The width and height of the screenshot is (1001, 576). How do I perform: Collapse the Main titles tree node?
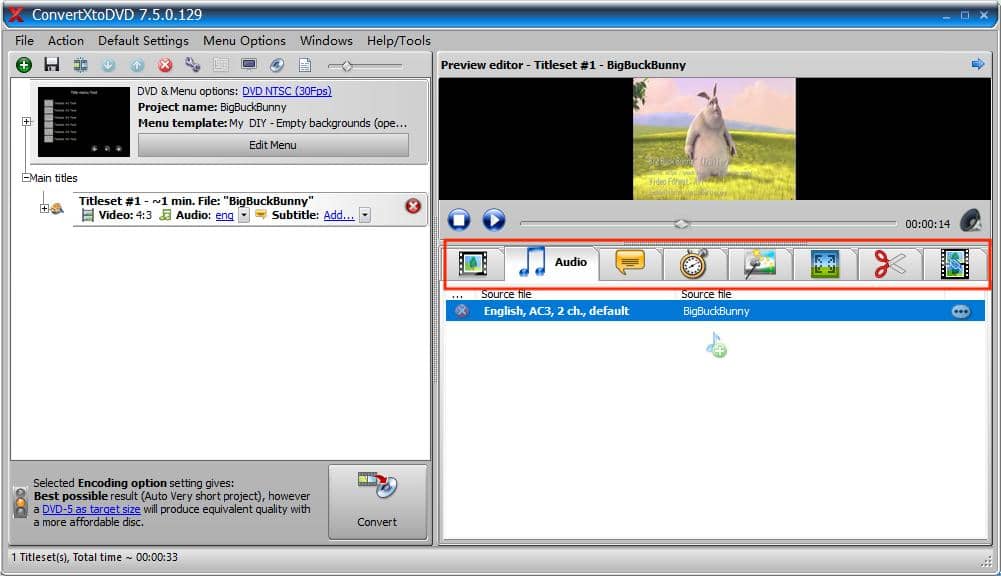coord(26,178)
